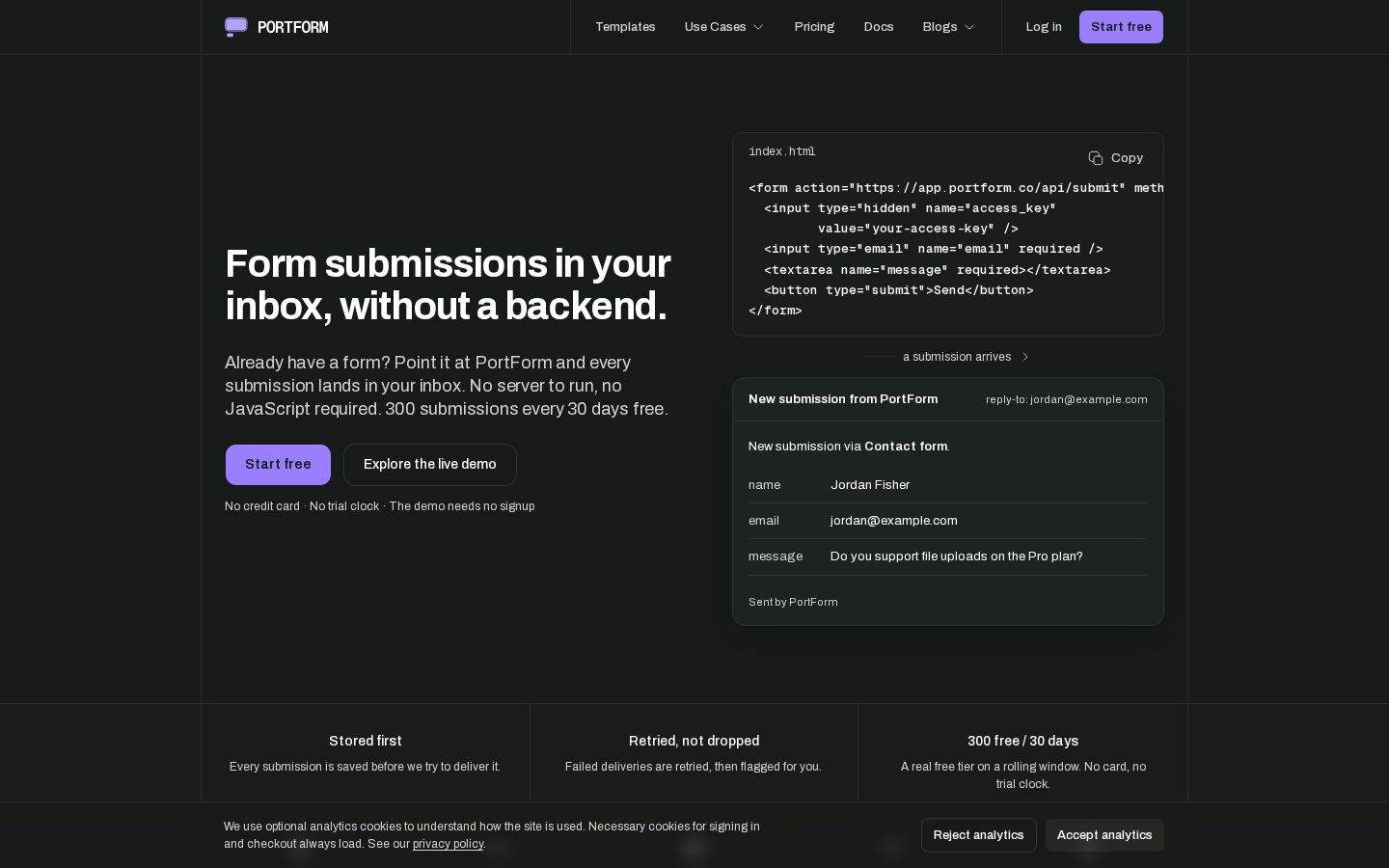Click the email value jordan@example.com
Image resolution: width=1389 pixels, height=868 pixels.
[x=894, y=521]
